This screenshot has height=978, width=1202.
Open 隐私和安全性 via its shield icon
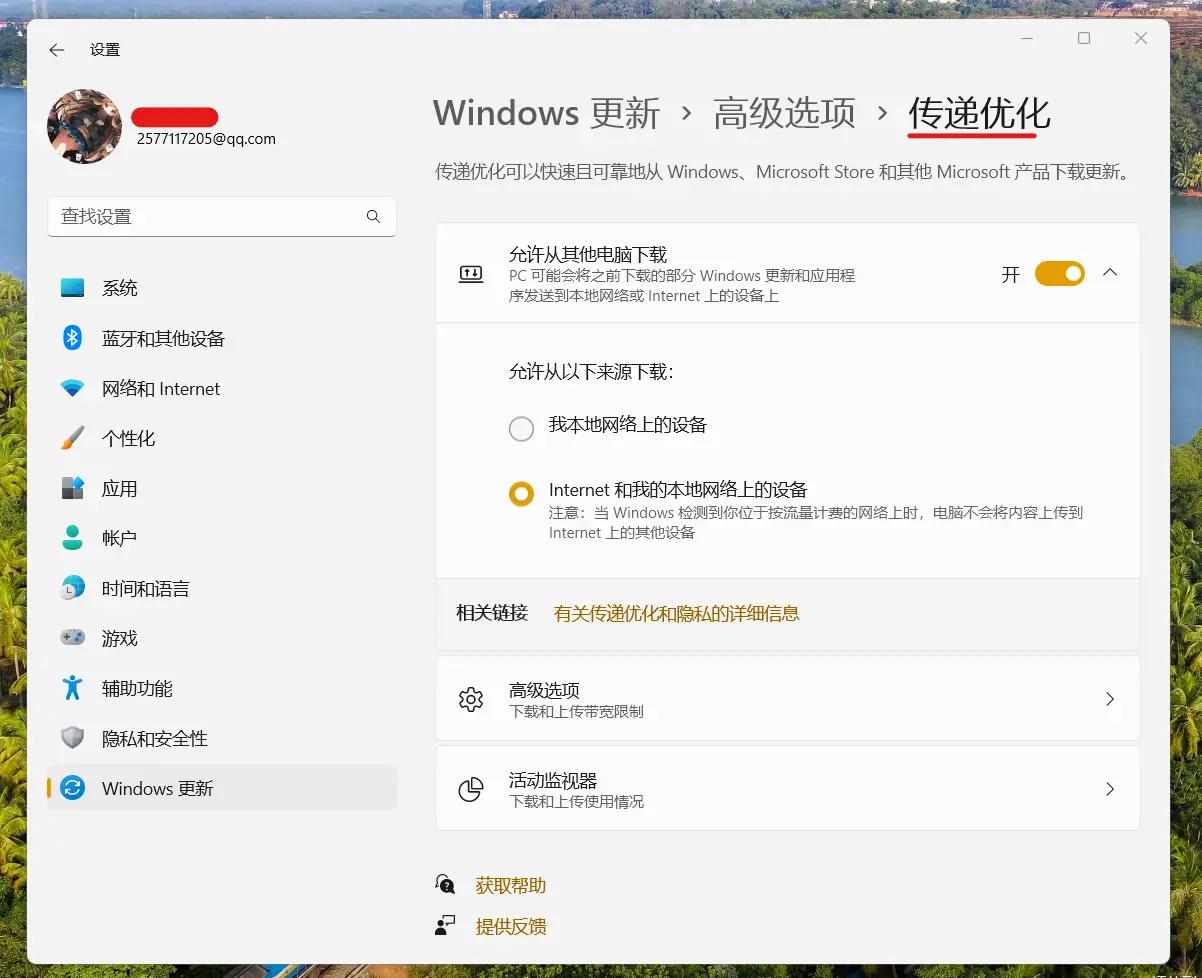tap(72, 738)
